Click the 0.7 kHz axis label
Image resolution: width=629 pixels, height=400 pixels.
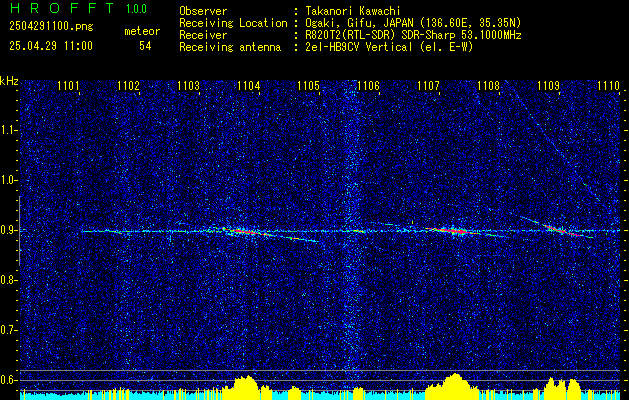click(8, 331)
